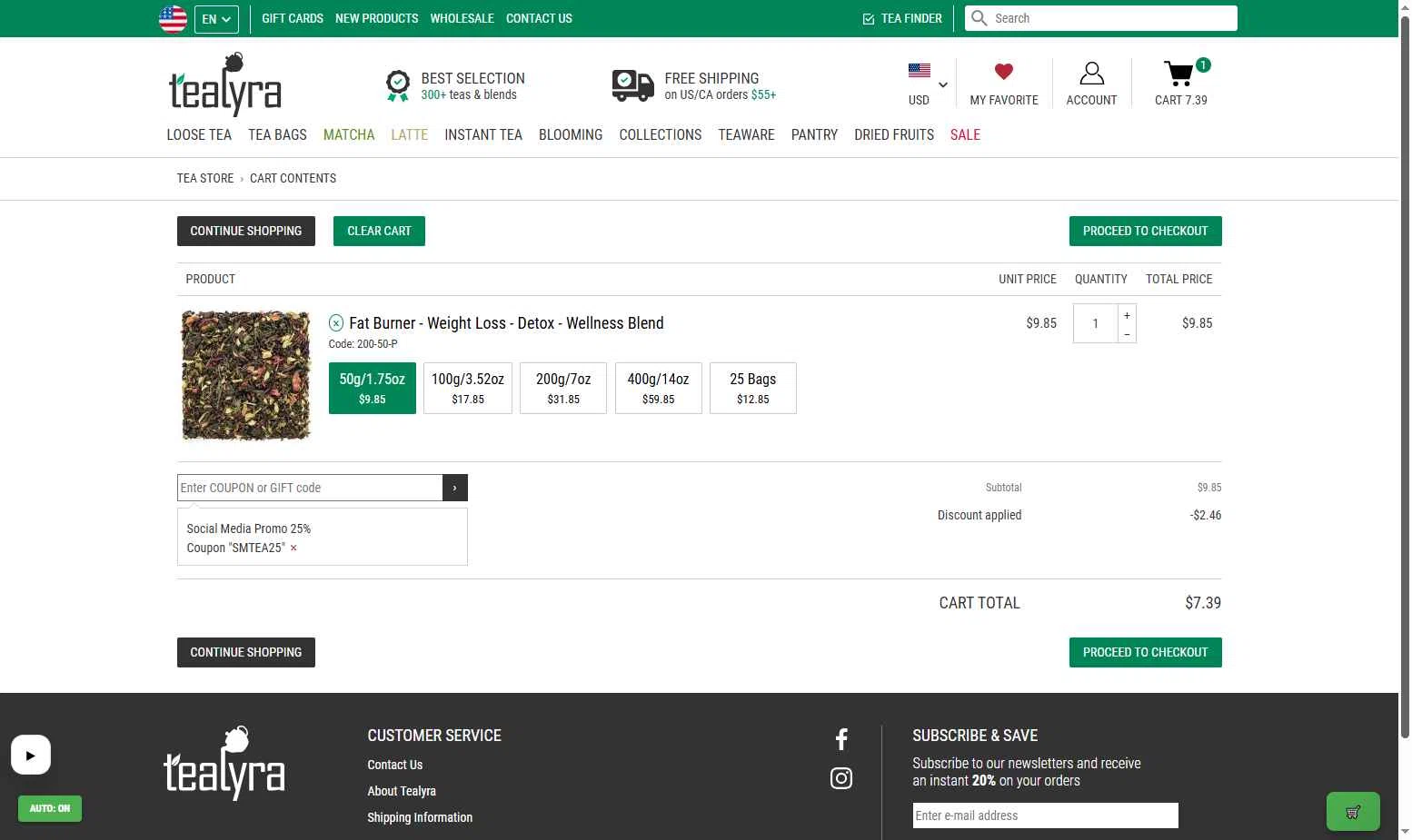Submit coupon code with arrow button
Screen dimensions: 1412x840
click(455, 488)
